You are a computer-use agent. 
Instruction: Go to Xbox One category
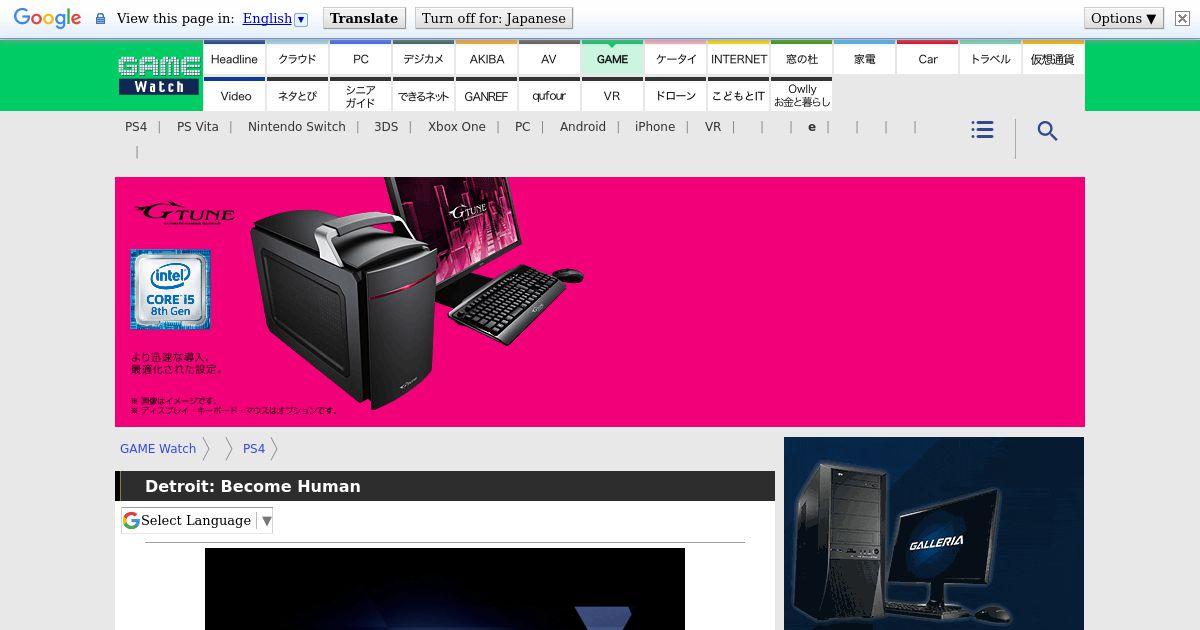(457, 127)
